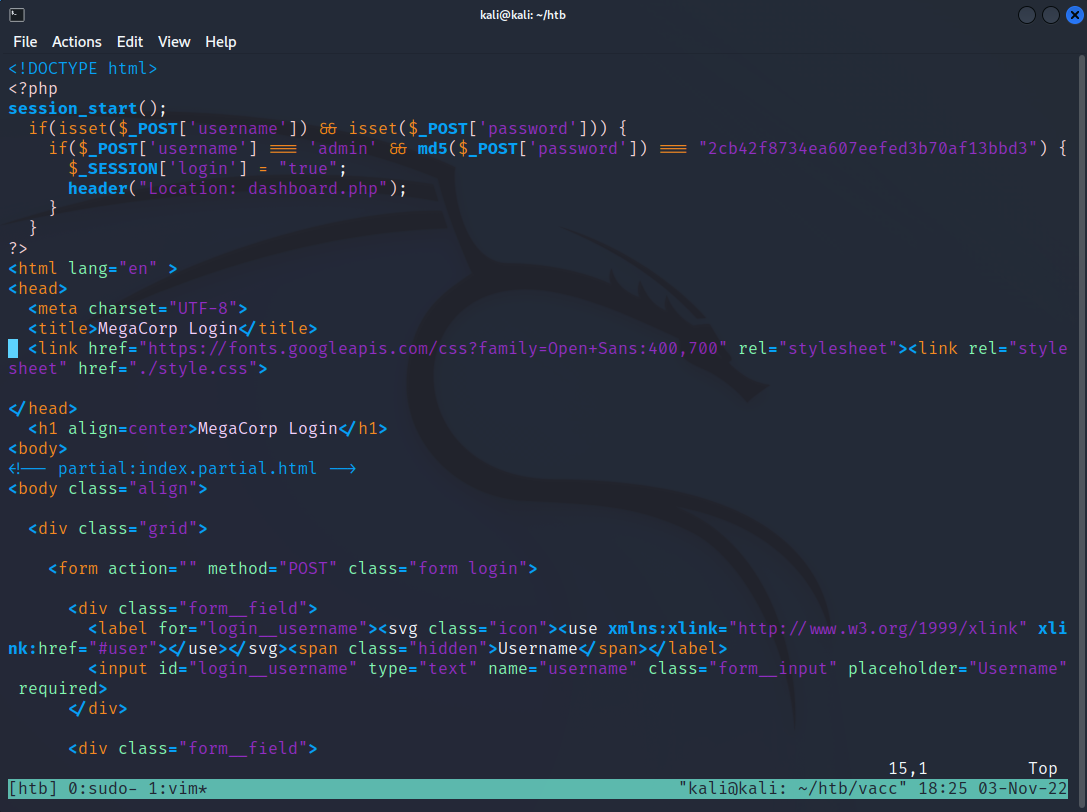Maximize the terminal window
The height and width of the screenshot is (812, 1087).
point(1051,15)
